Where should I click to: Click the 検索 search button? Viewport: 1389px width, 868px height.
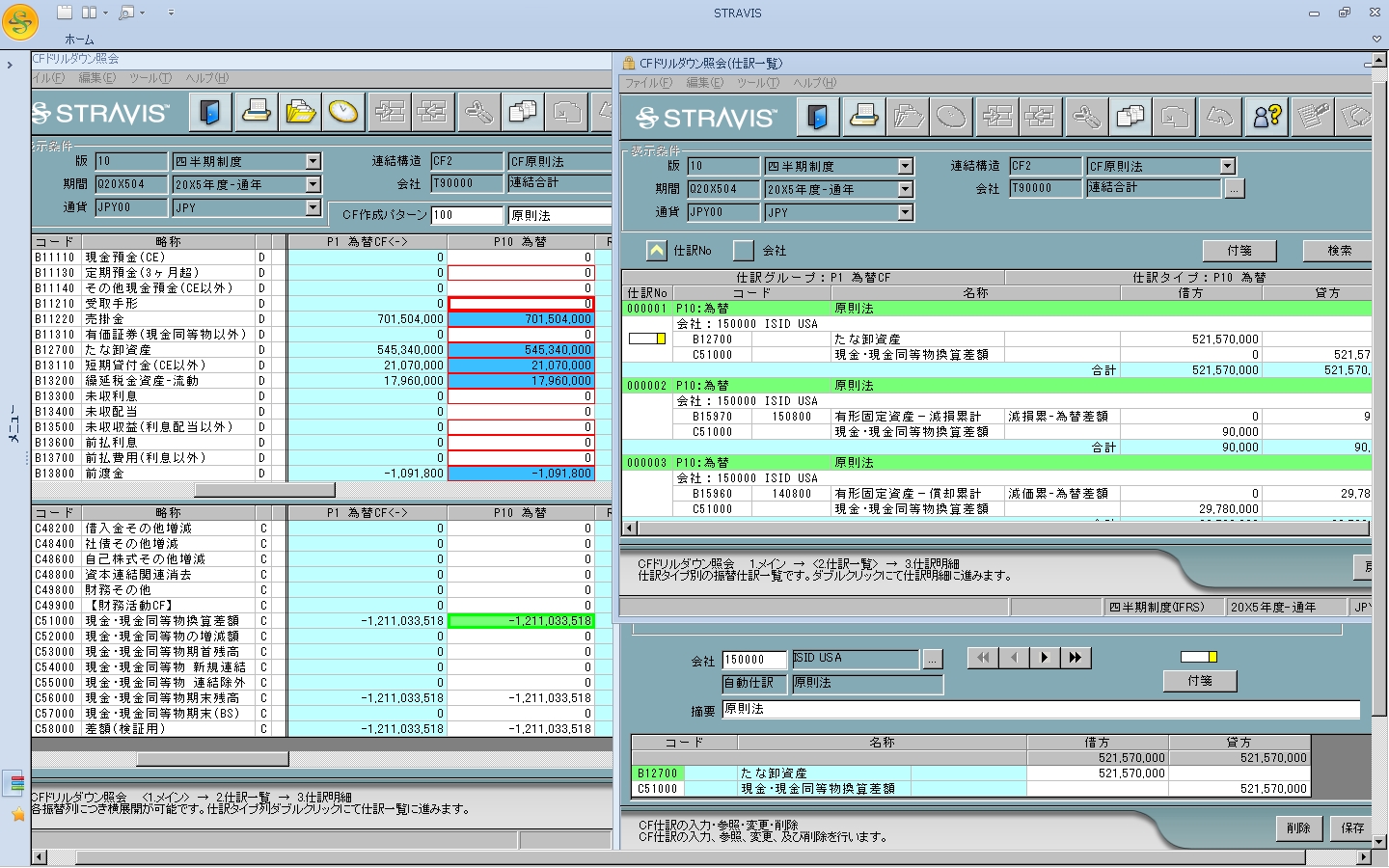pos(1339,251)
